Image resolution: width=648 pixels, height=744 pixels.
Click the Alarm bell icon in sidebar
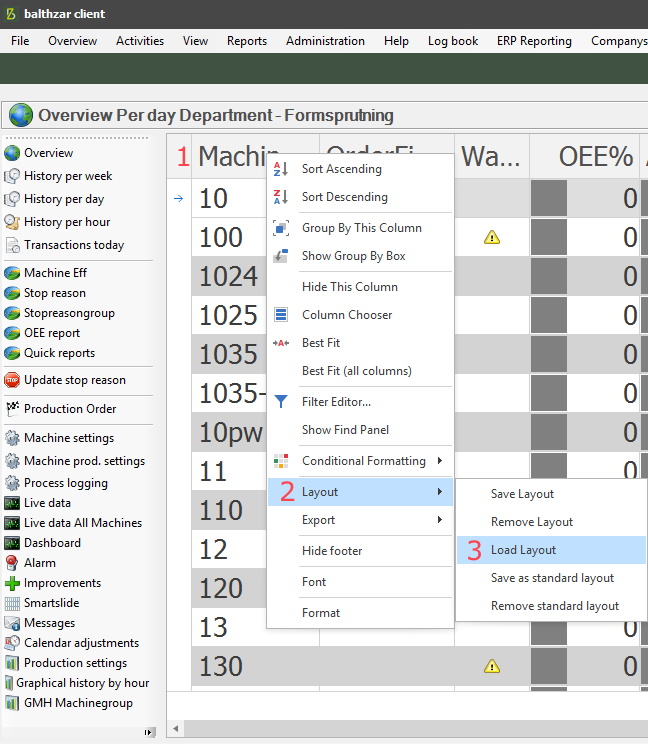pos(12,563)
